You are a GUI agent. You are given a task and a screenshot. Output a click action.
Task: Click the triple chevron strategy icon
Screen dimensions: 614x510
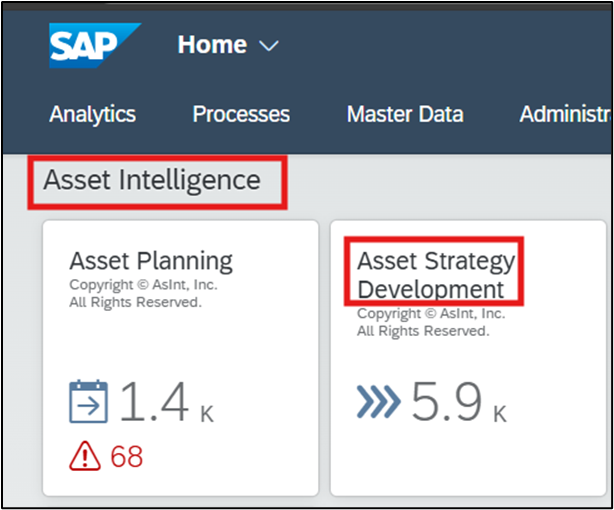[x=377, y=402]
